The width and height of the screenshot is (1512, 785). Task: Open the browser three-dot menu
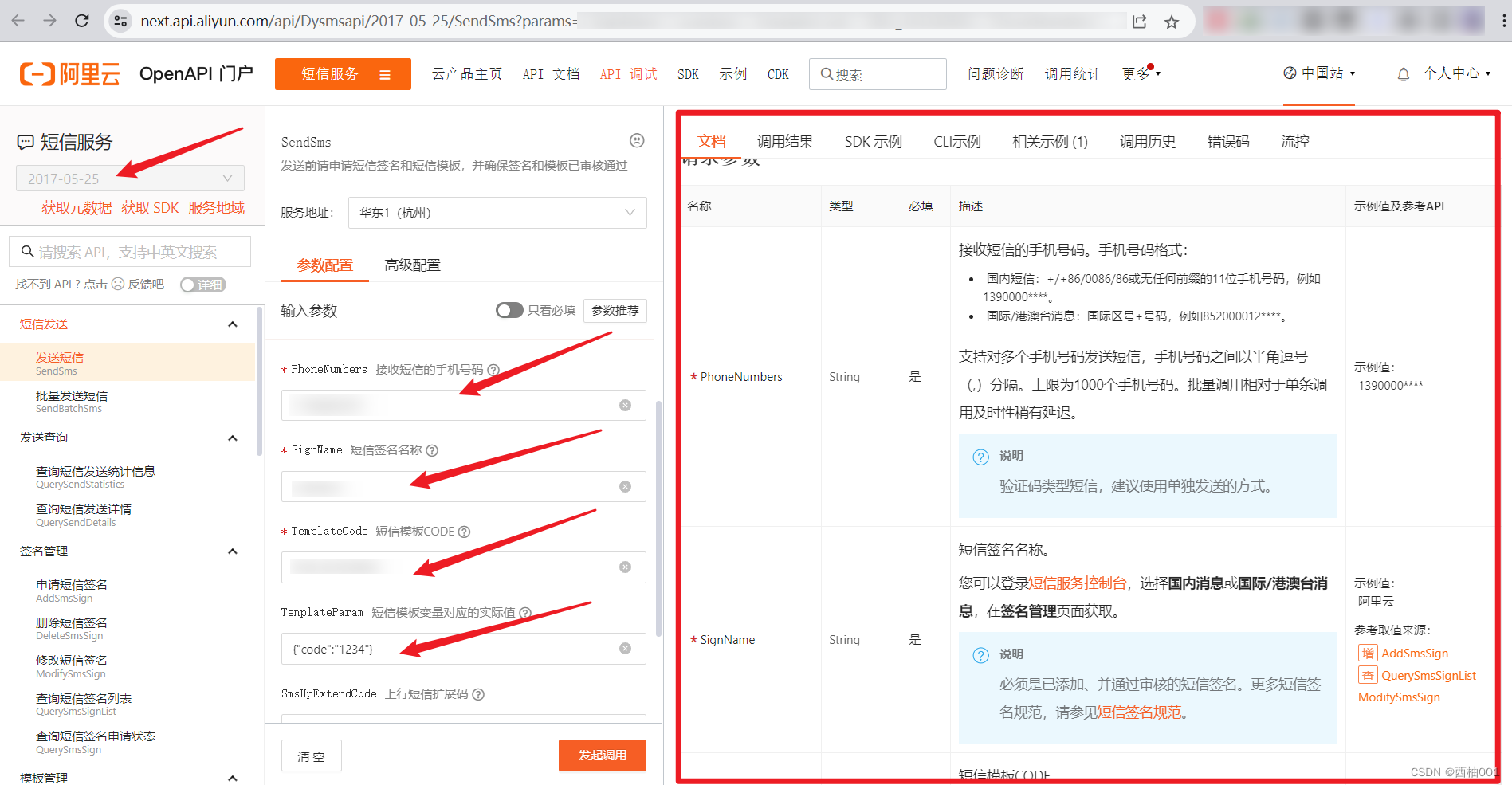point(1503,22)
